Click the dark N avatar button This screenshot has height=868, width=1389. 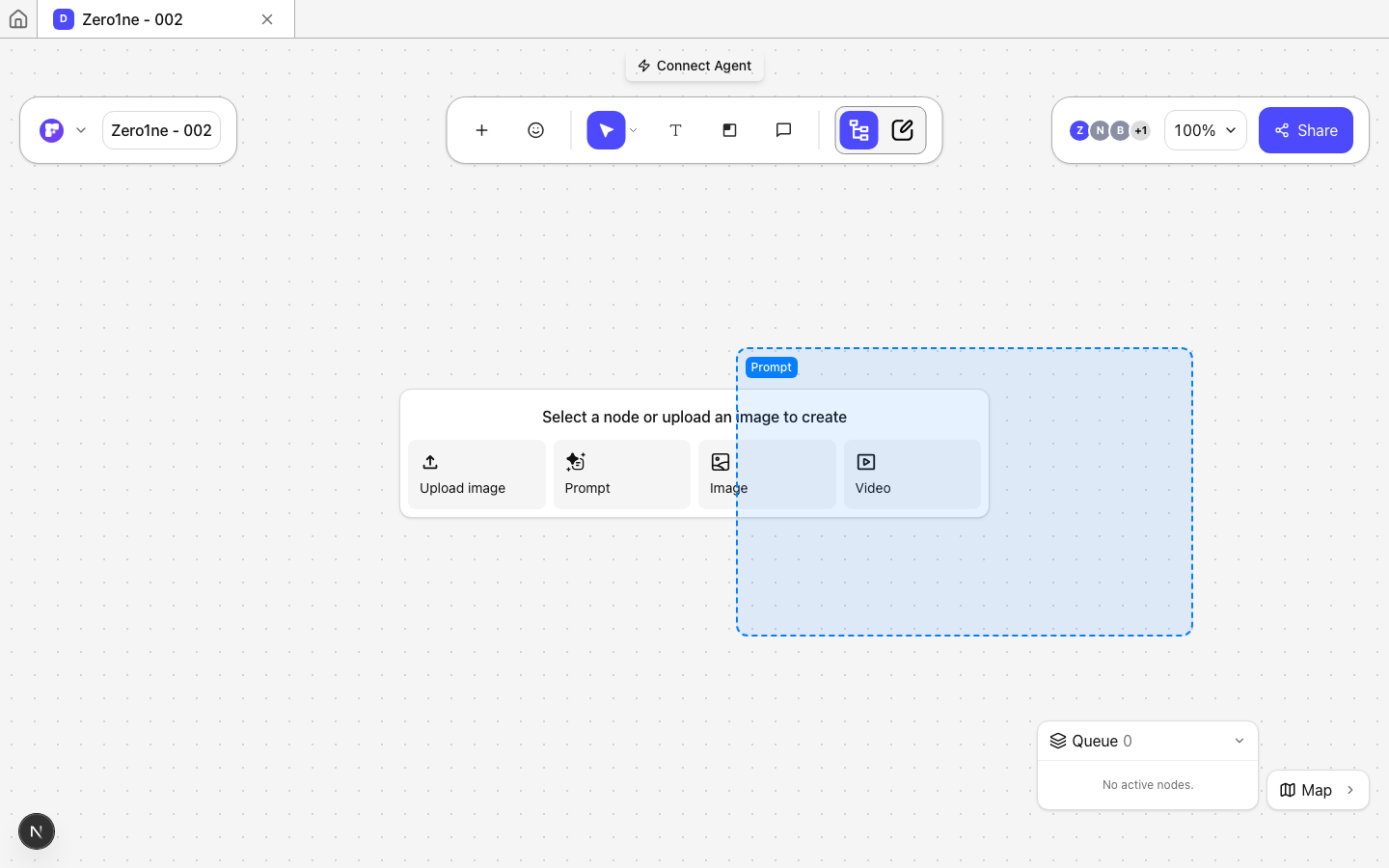click(37, 831)
